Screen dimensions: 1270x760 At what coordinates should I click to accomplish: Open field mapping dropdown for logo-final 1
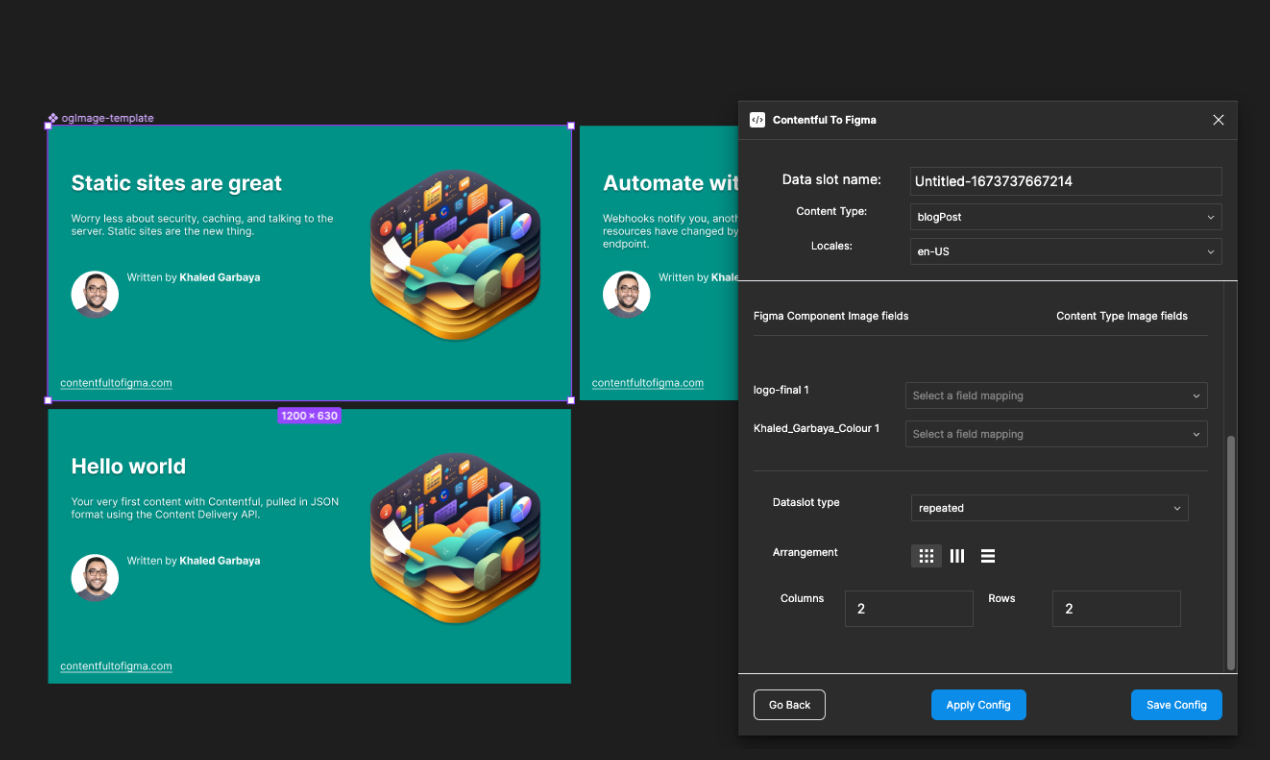[1056, 396]
